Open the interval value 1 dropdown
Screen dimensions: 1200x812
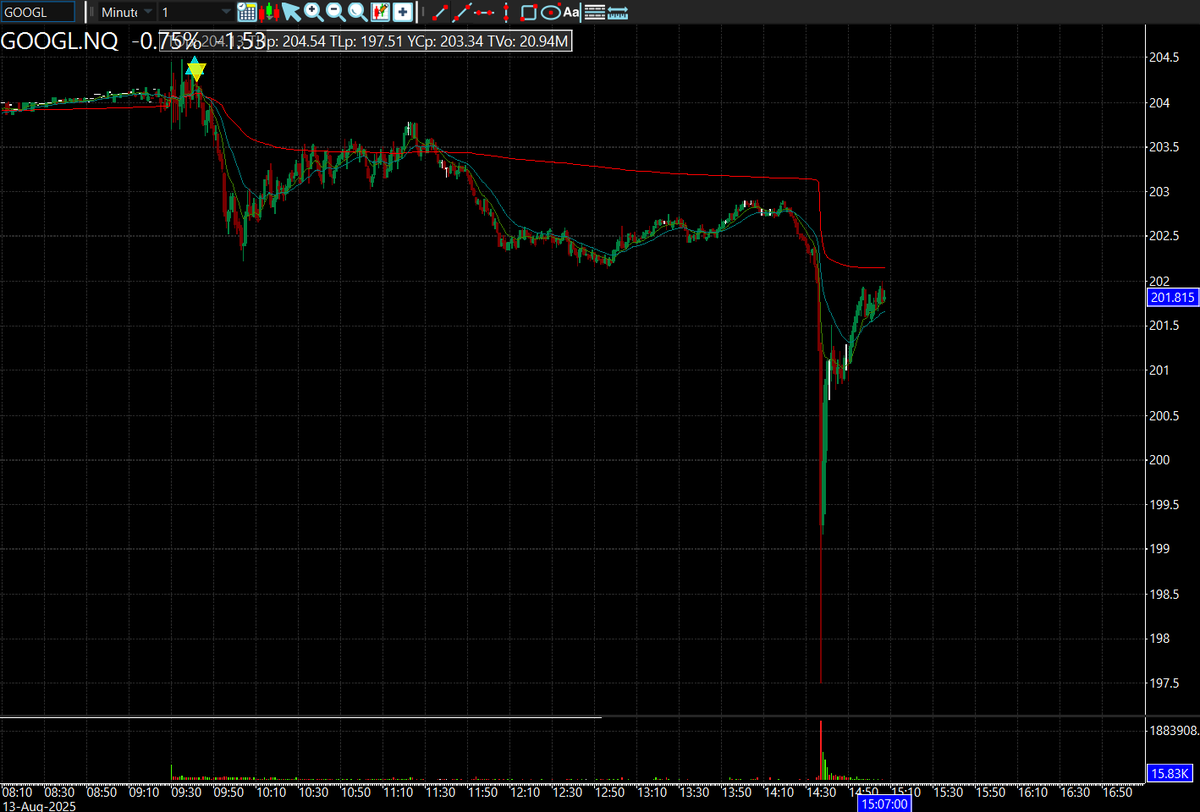click(x=196, y=12)
